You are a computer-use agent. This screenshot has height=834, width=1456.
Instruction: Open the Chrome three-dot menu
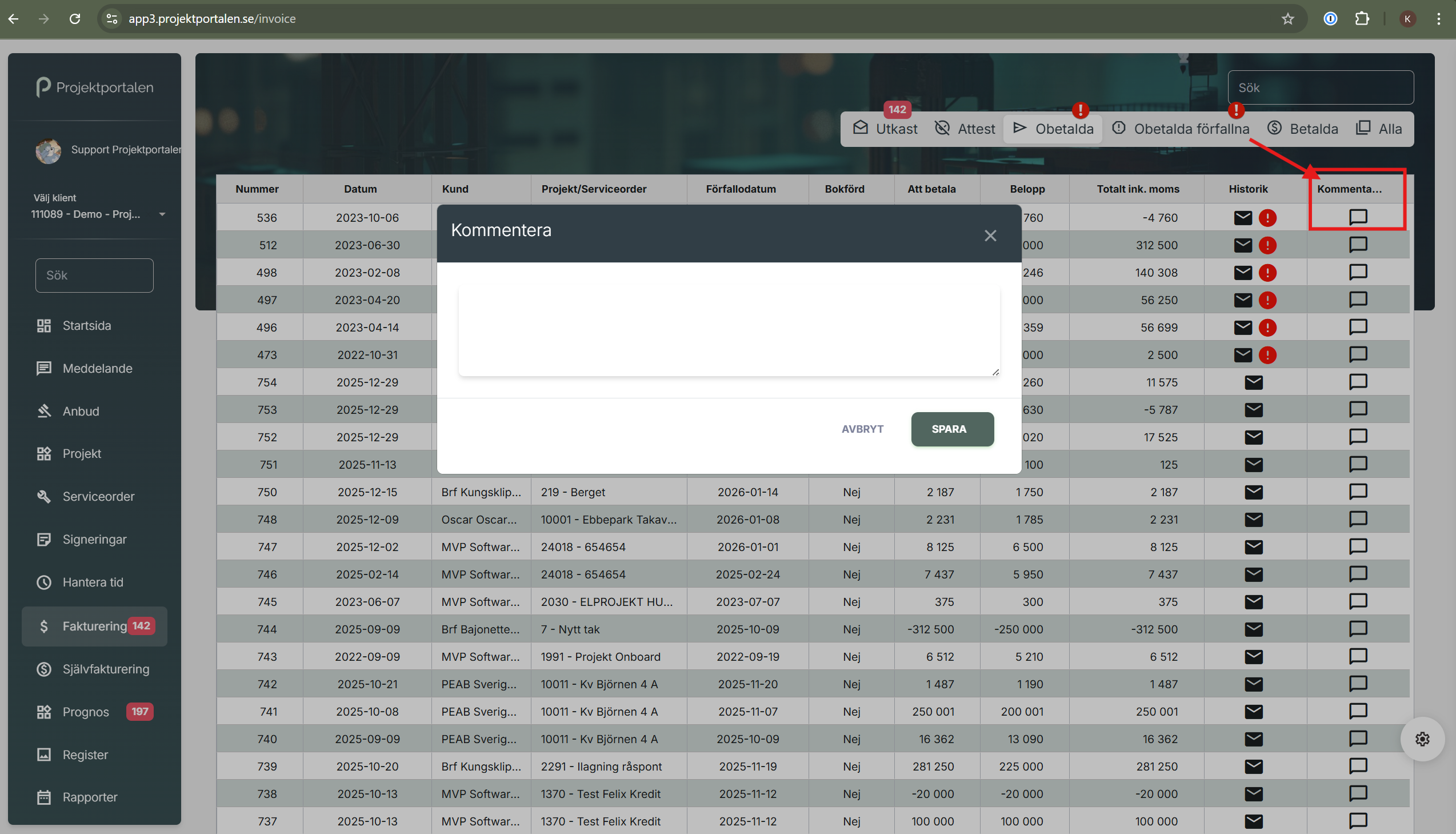(1438, 19)
